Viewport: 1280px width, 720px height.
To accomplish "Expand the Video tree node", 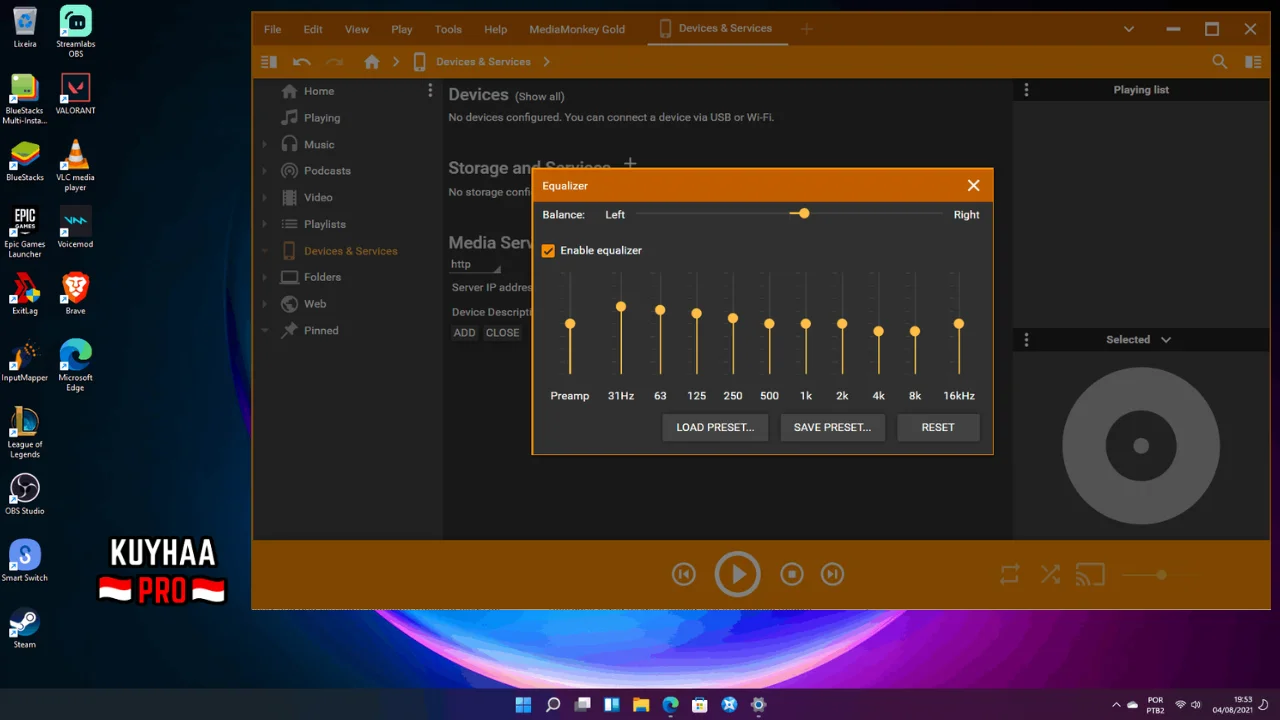I will (264, 198).
